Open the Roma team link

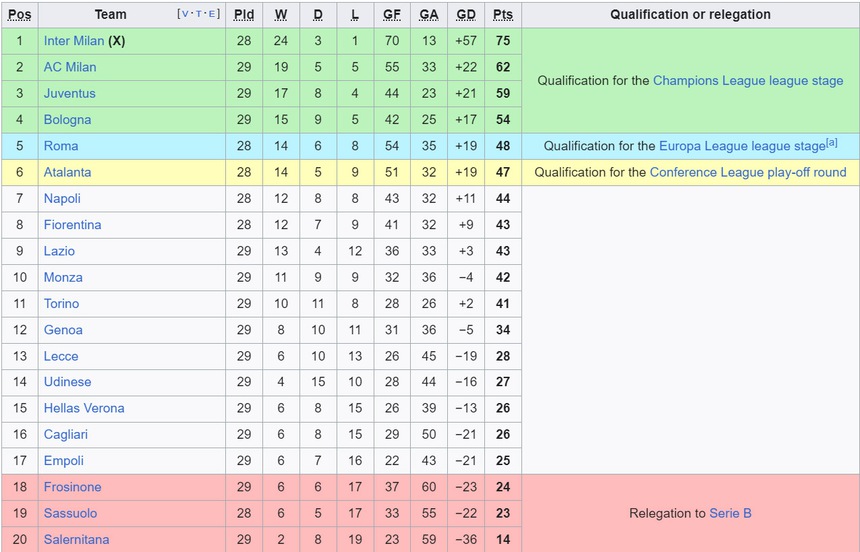pyautogui.click(x=60, y=146)
